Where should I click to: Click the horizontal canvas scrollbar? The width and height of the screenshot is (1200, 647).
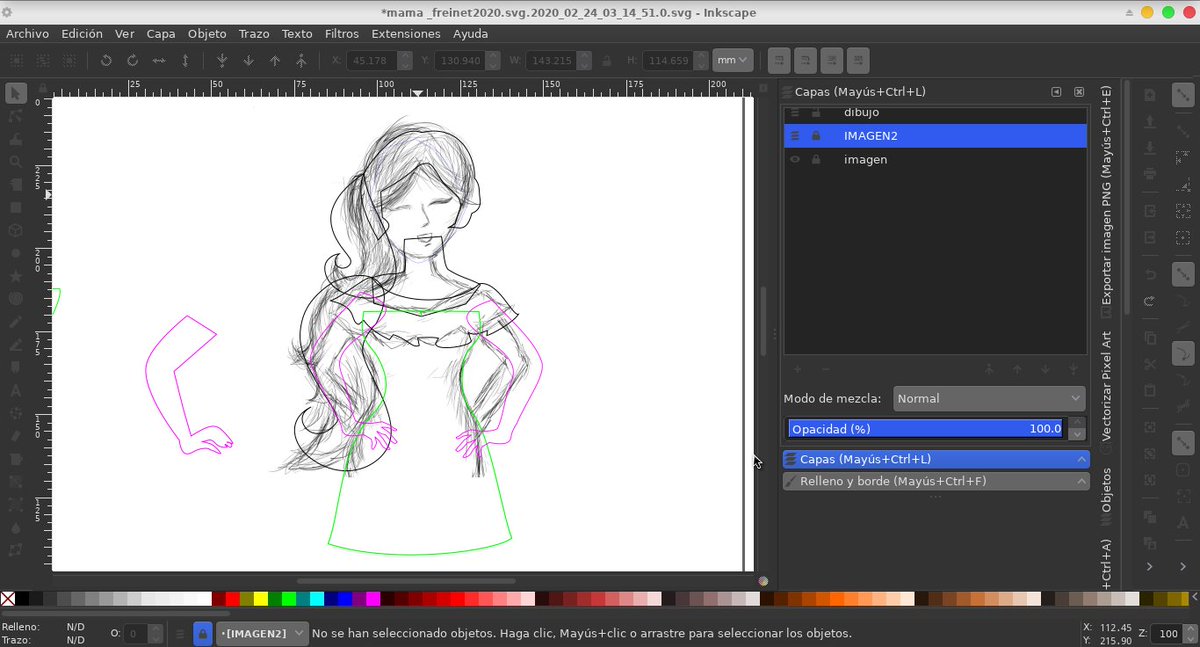click(406, 580)
